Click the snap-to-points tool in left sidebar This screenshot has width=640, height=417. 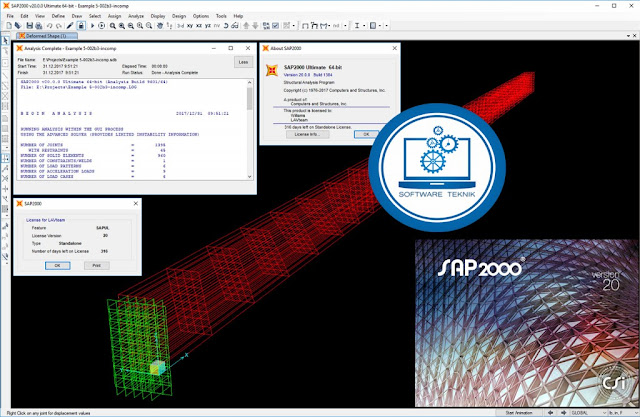point(5,158)
